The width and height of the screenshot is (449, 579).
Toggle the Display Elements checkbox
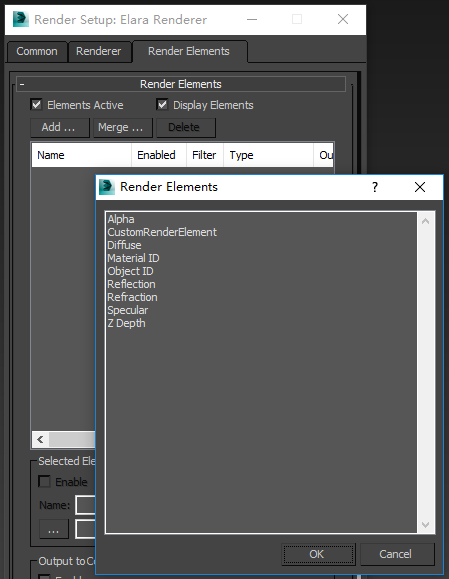click(x=162, y=105)
